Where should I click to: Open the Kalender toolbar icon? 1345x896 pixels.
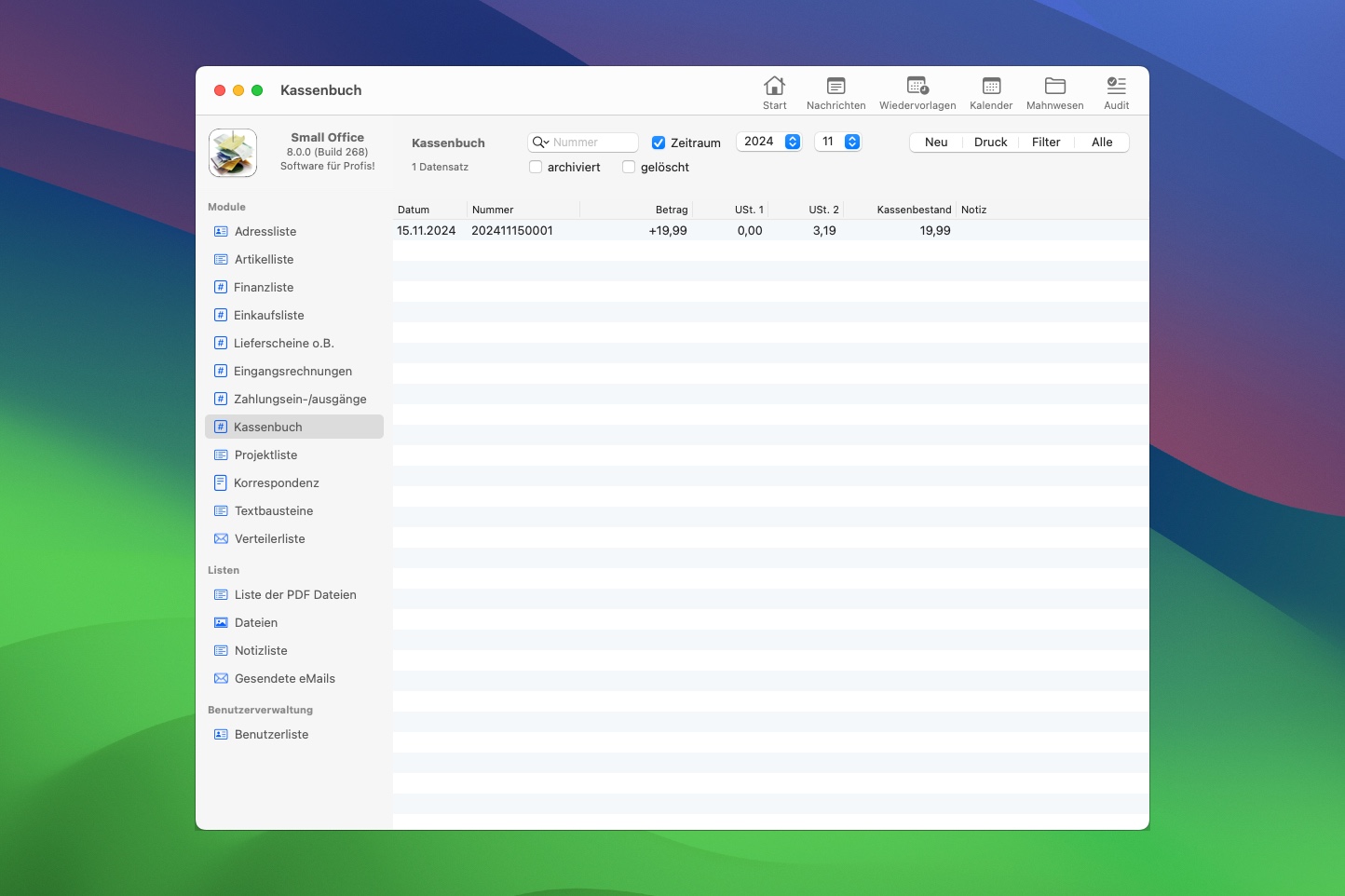pyautogui.click(x=991, y=86)
